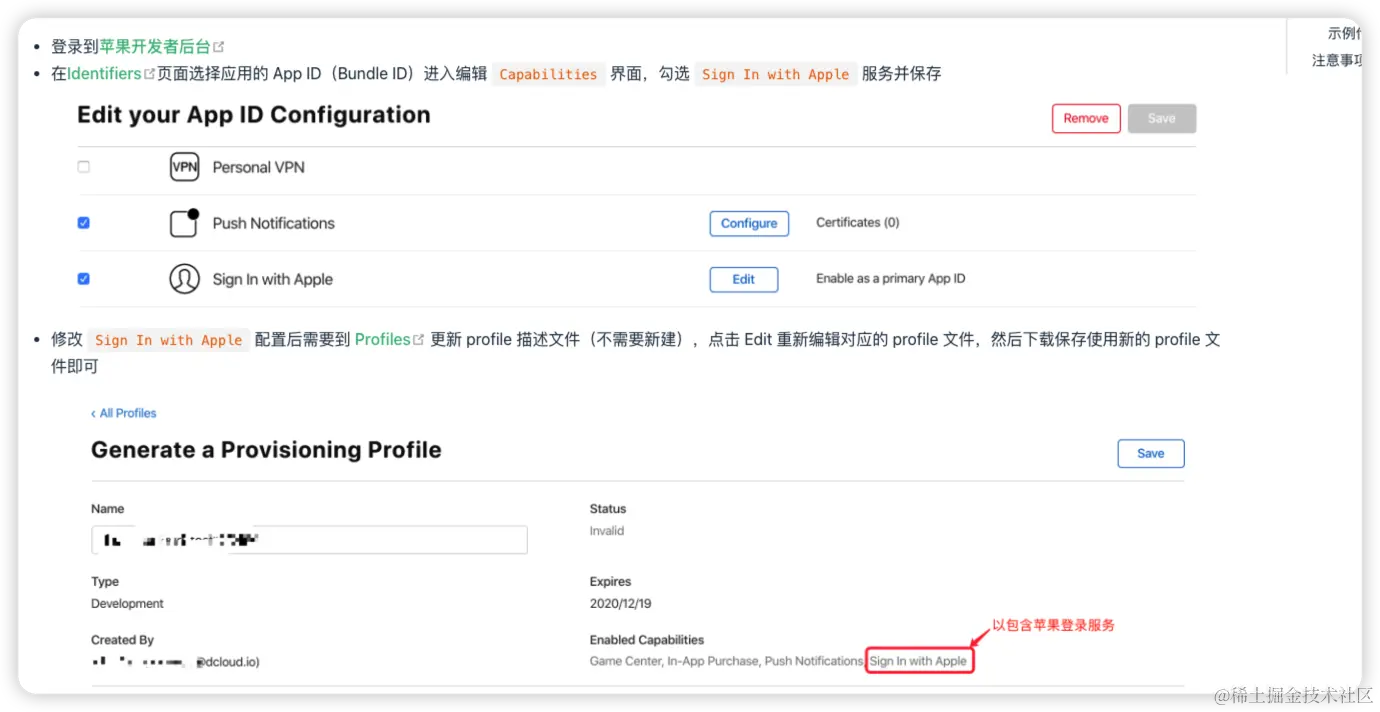Click the external link icon after Profiles

click(419, 340)
